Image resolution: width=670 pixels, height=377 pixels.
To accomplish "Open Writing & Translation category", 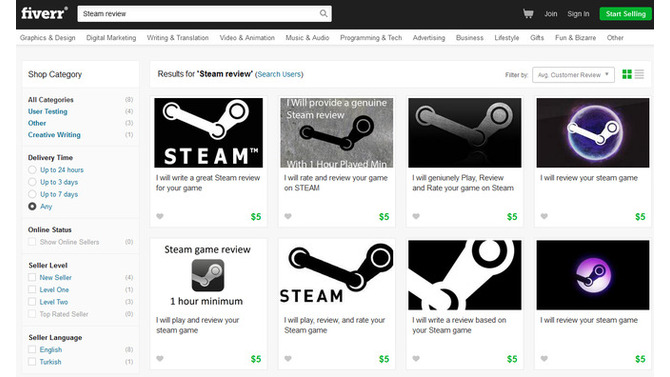I will (178, 38).
